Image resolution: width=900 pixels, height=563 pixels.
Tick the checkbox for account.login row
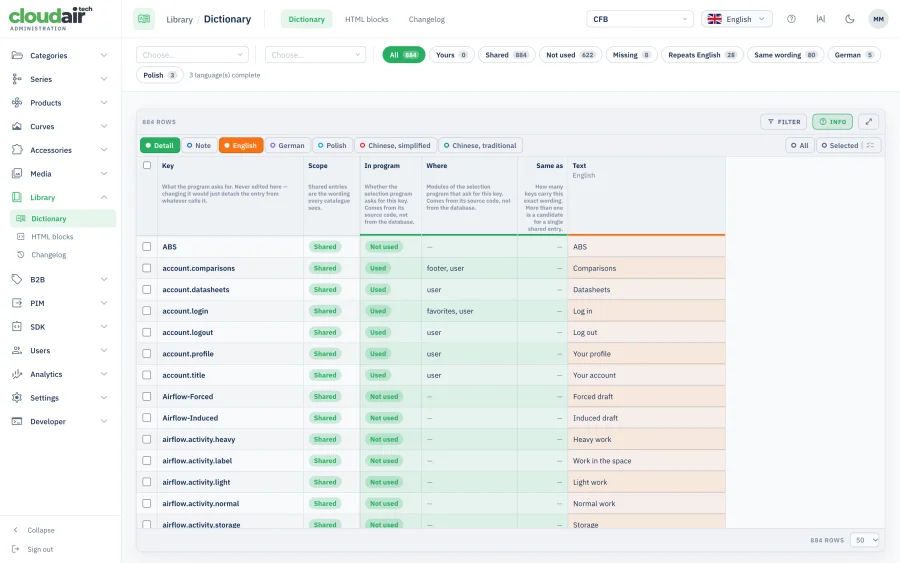point(147,310)
